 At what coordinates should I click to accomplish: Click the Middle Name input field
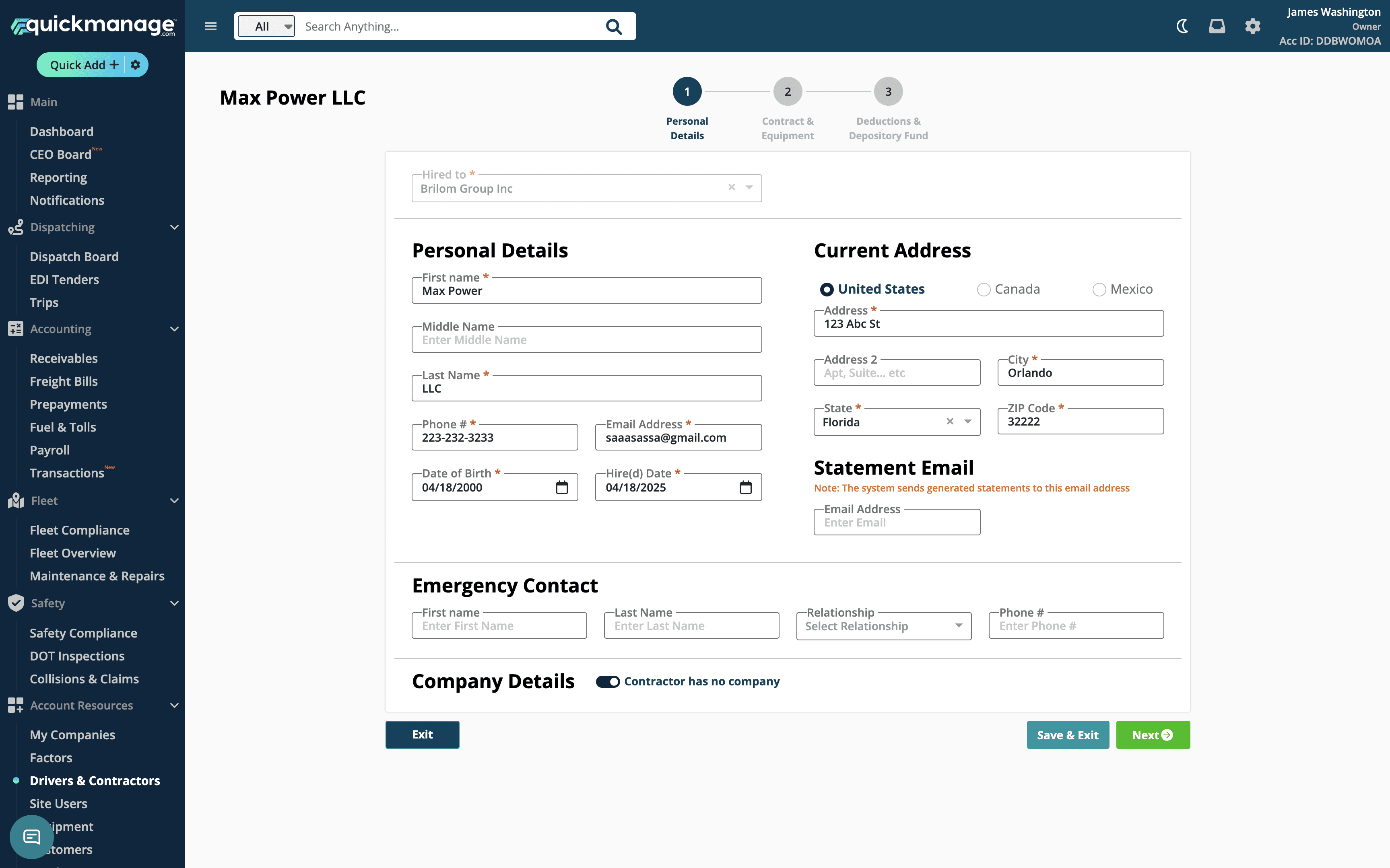click(586, 340)
